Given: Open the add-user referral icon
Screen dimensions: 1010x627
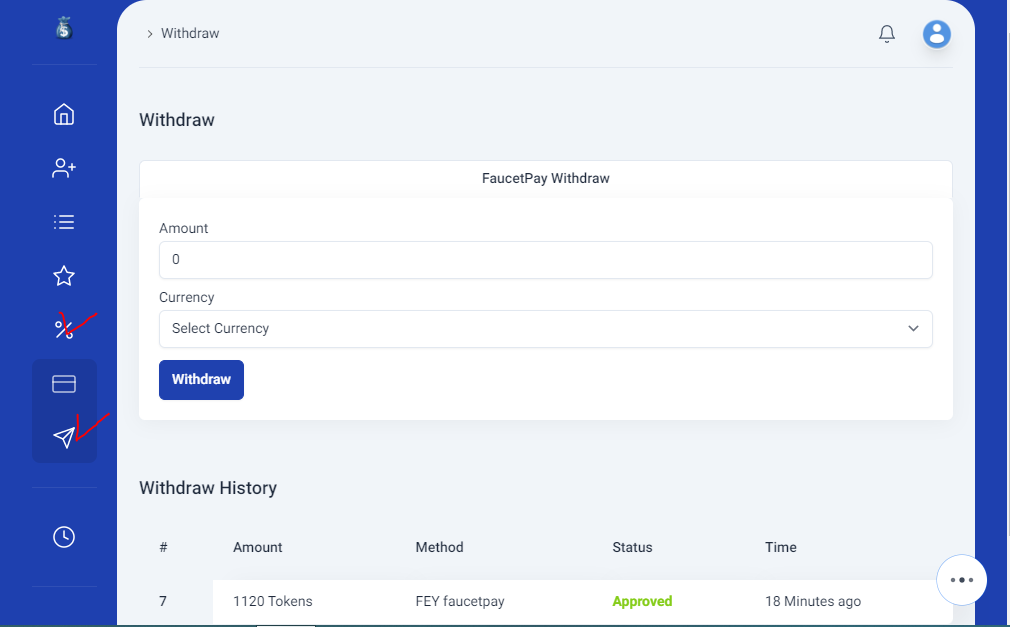Looking at the screenshot, I should [x=64, y=168].
